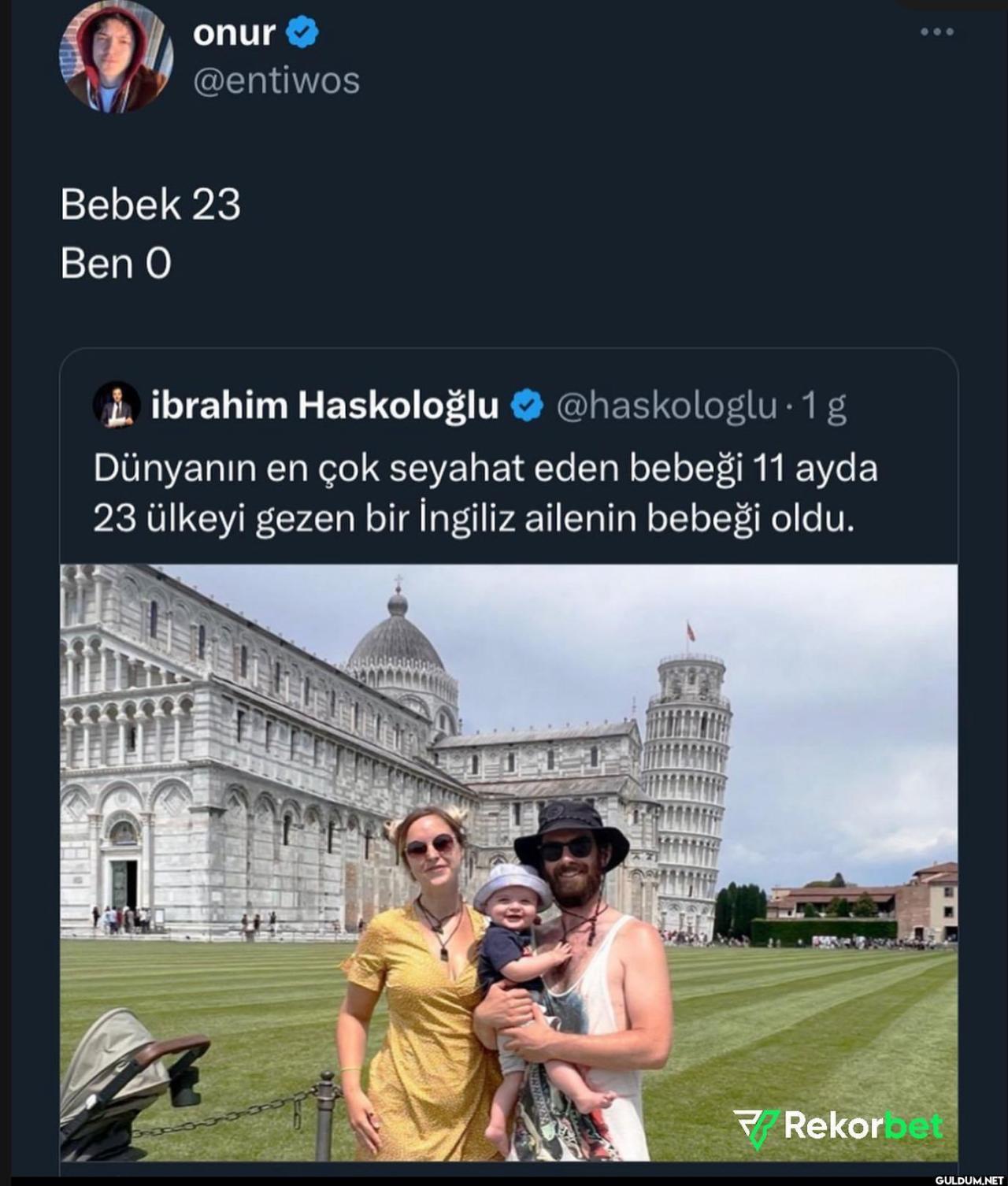Open the three-dot more options menu

coord(936,32)
